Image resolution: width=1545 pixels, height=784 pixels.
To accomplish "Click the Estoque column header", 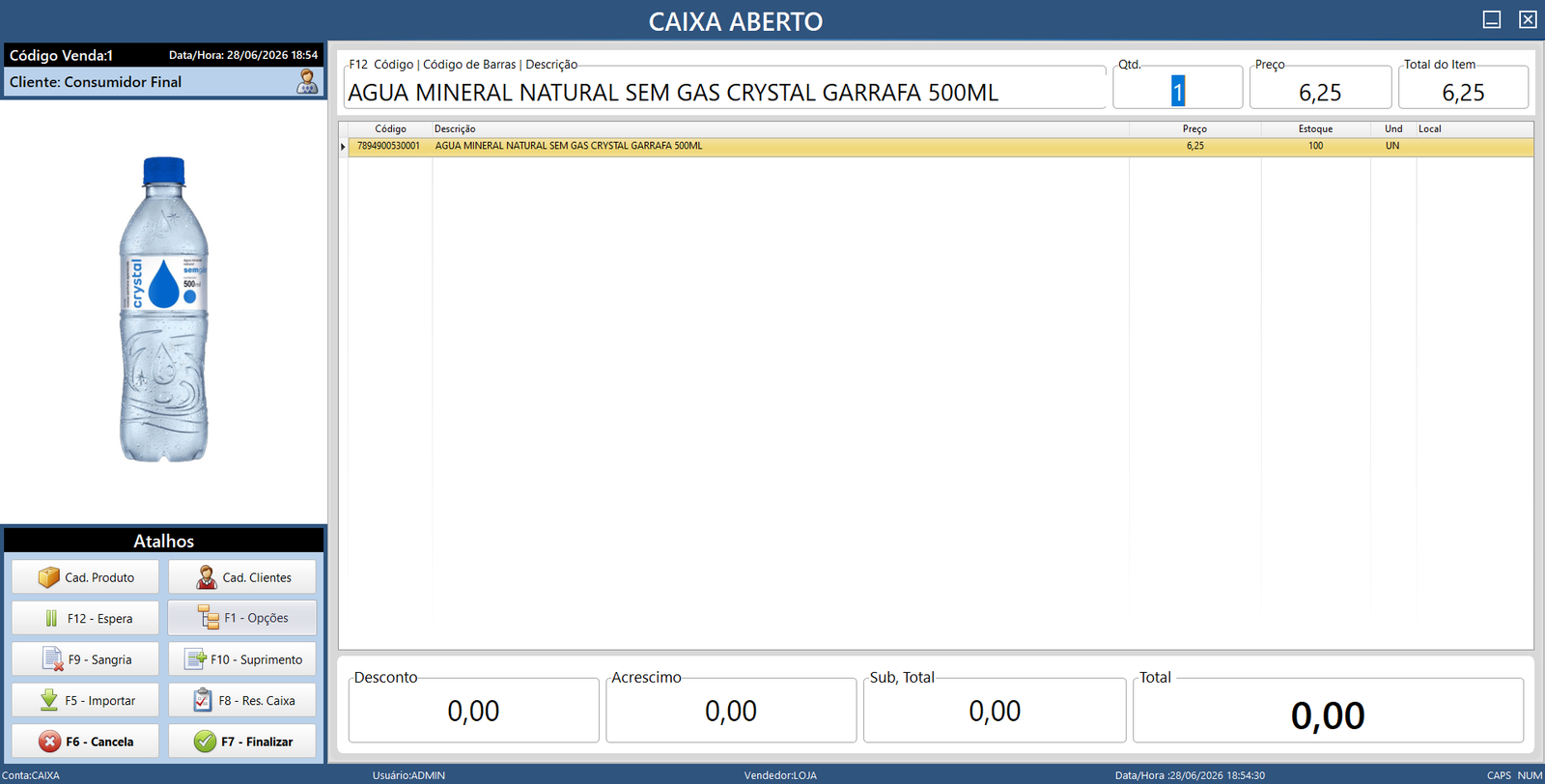I will [x=1316, y=128].
